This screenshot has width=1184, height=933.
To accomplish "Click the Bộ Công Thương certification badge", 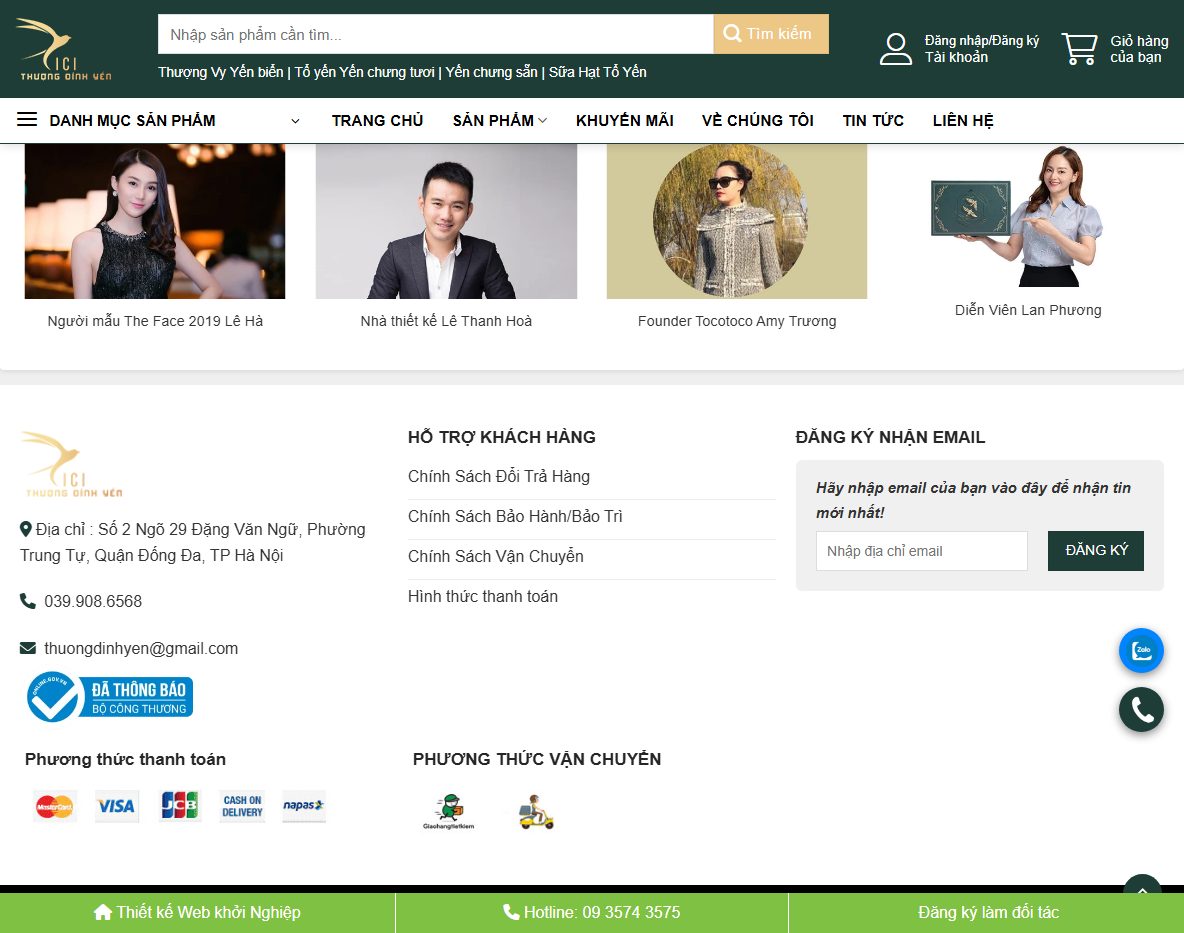I will [108, 697].
